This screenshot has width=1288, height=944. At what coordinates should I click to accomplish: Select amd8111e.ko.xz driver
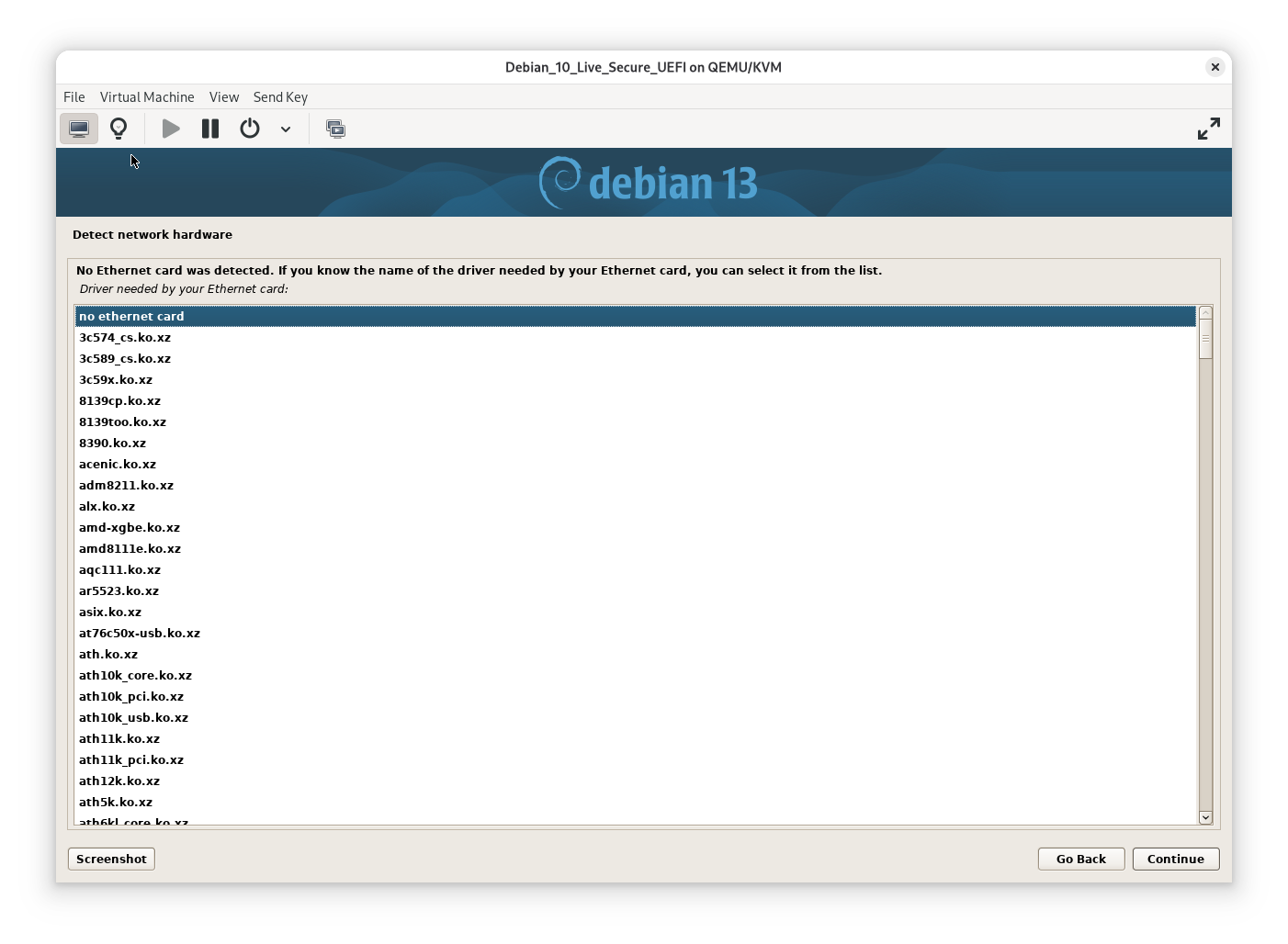pos(635,548)
